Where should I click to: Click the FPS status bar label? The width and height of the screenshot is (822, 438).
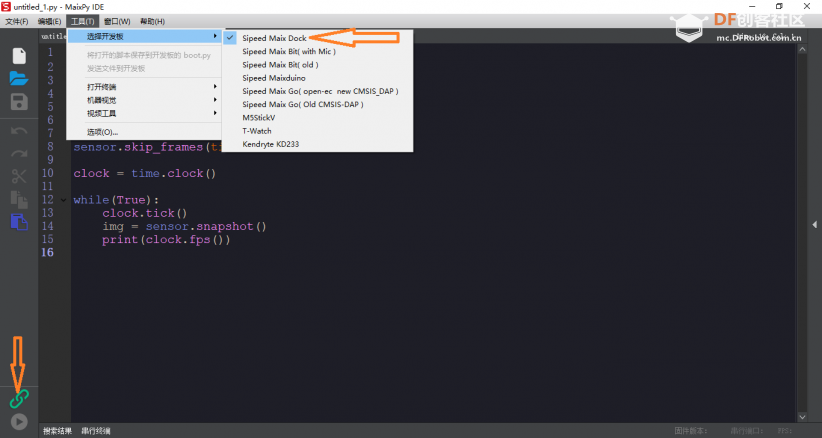785,431
